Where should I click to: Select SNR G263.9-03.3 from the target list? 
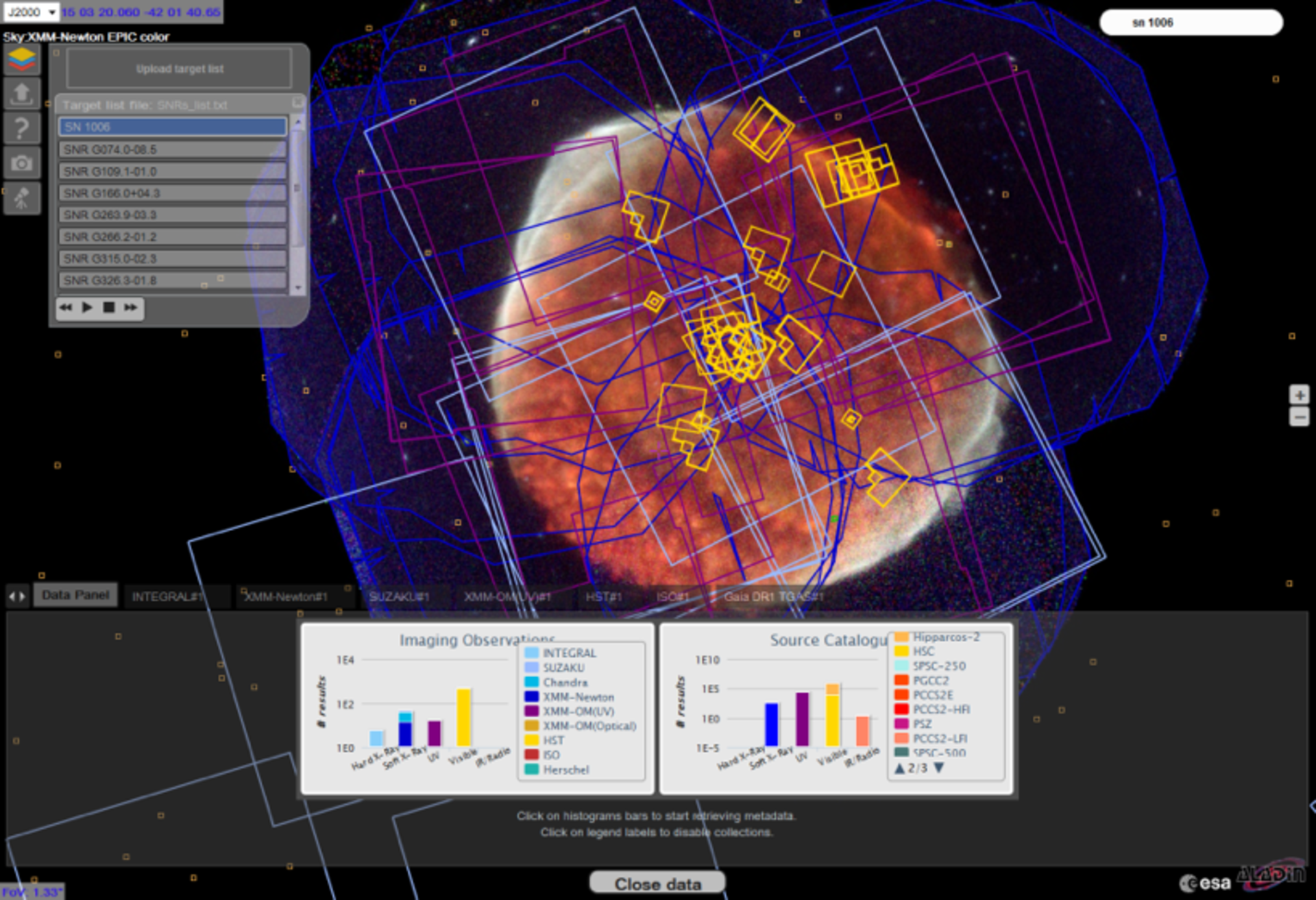coord(171,215)
